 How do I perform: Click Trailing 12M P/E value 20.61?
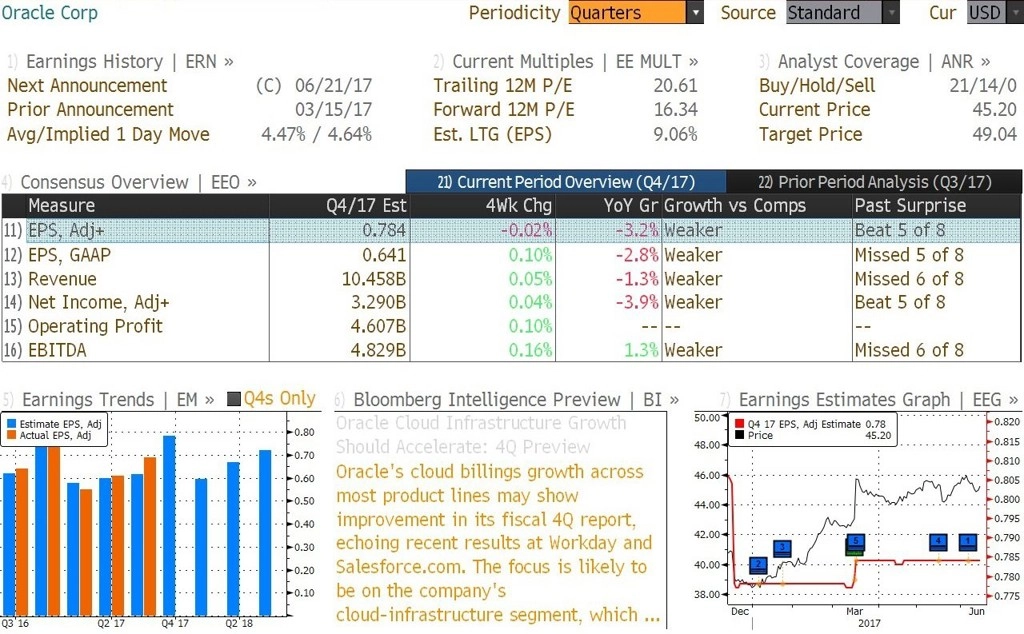pos(675,86)
